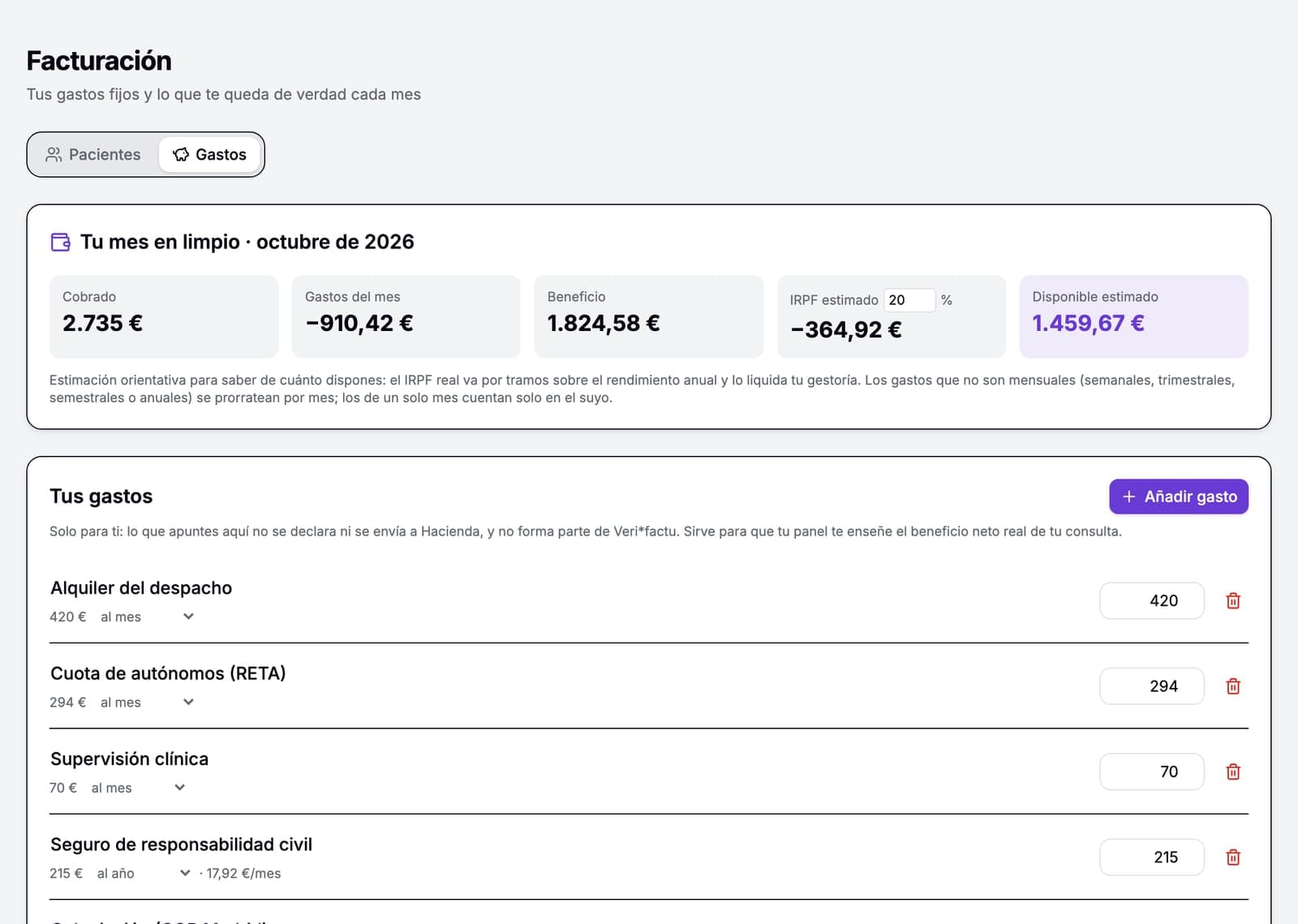The image size is (1298, 924).
Task: Remove the Supervisión clínica expense
Action: click(x=1233, y=771)
